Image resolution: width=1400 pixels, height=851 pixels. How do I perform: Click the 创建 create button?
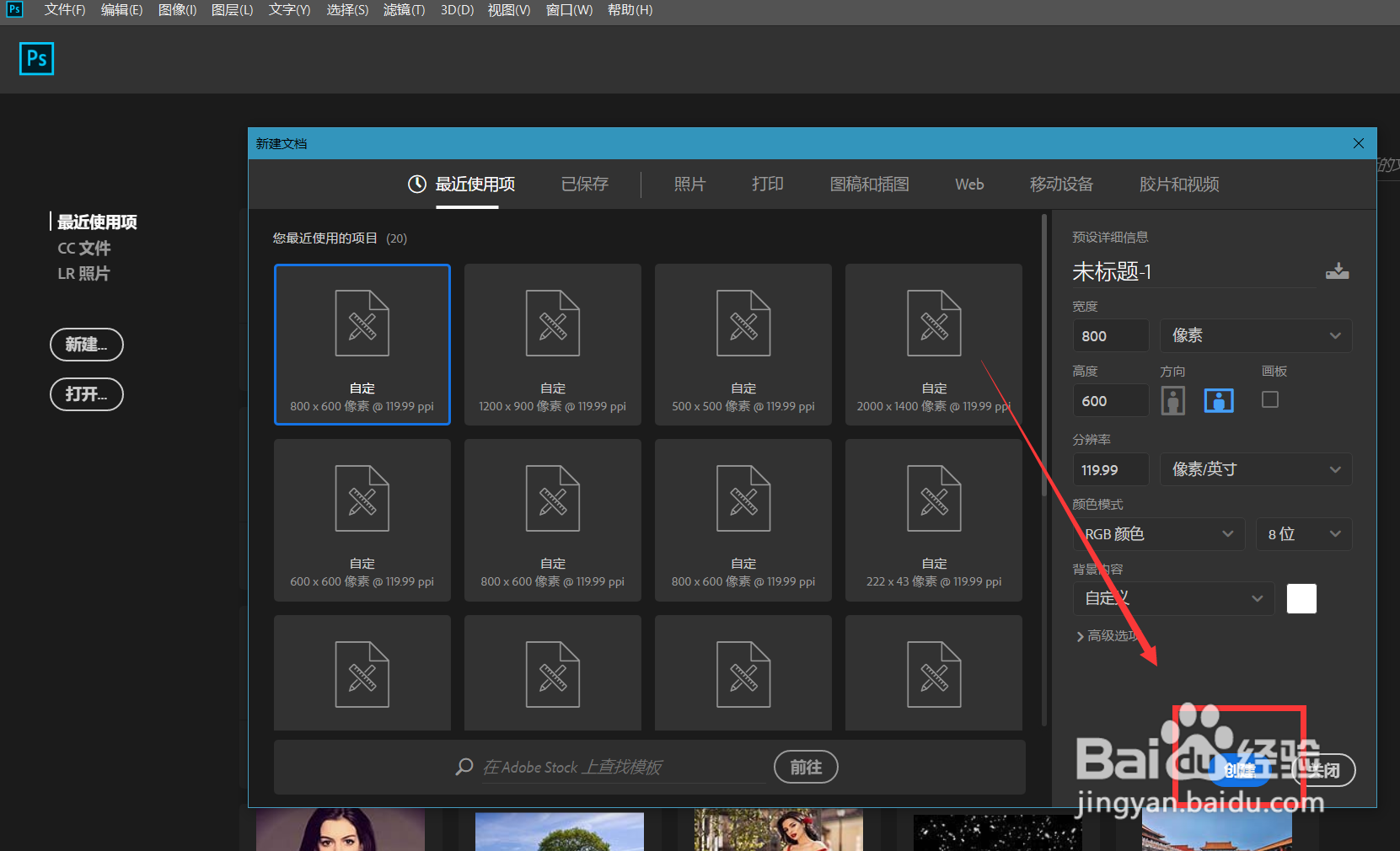(1239, 770)
